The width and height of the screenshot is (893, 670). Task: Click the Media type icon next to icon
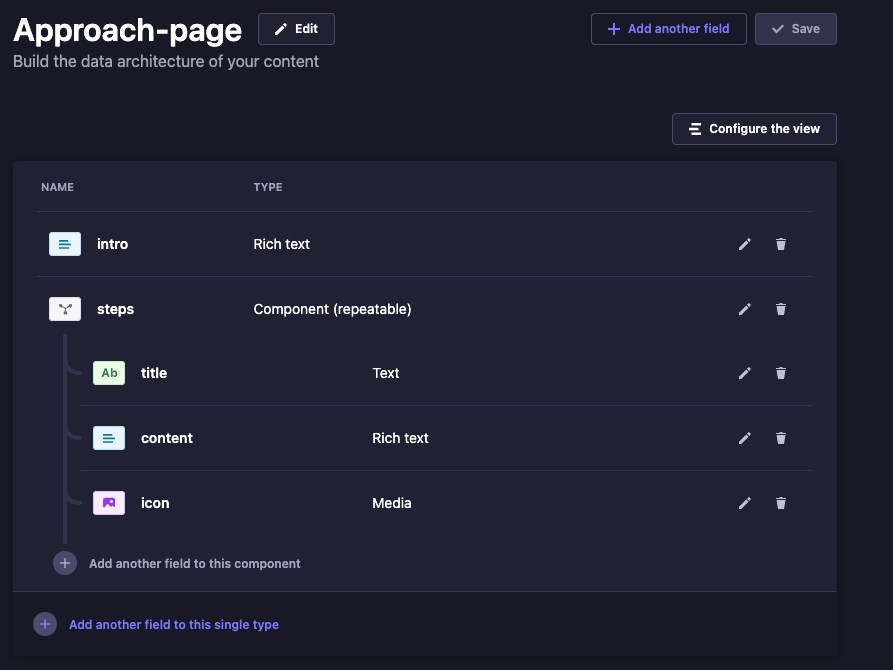click(x=109, y=503)
